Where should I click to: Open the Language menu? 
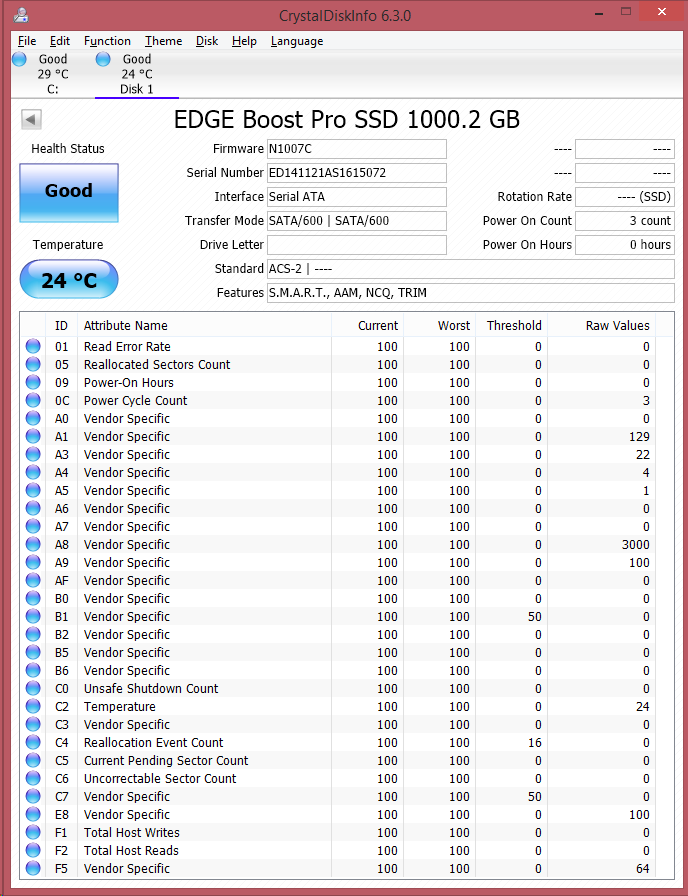pos(297,41)
